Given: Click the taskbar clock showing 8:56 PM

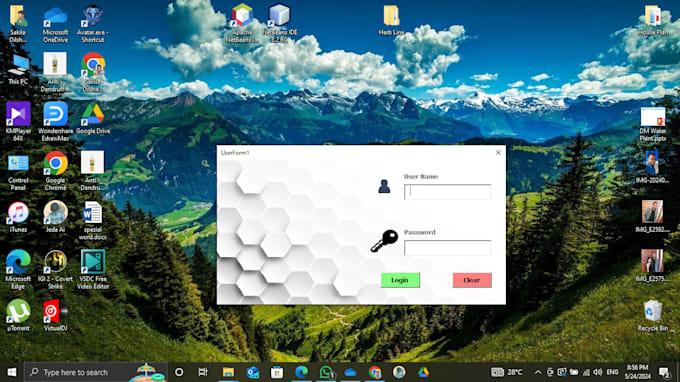Looking at the screenshot, I should pos(638,372).
